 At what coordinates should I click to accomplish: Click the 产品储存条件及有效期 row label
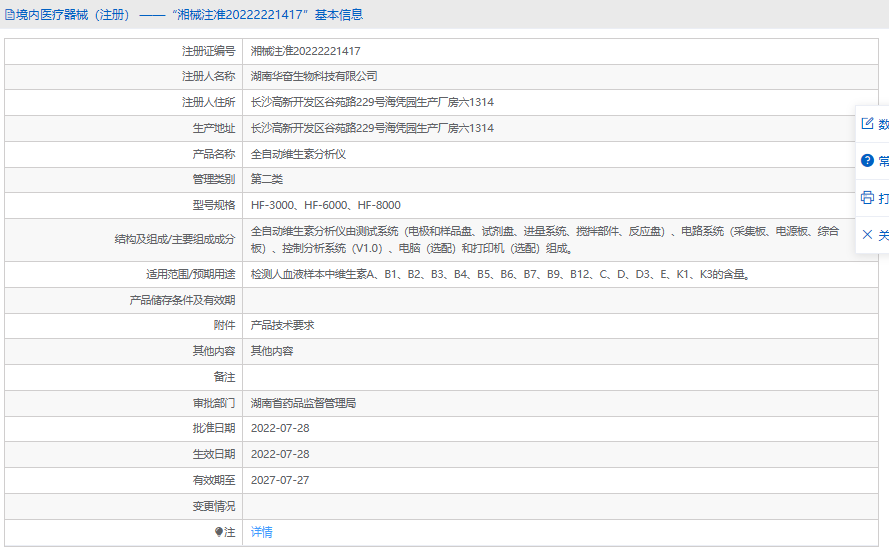coord(182,300)
